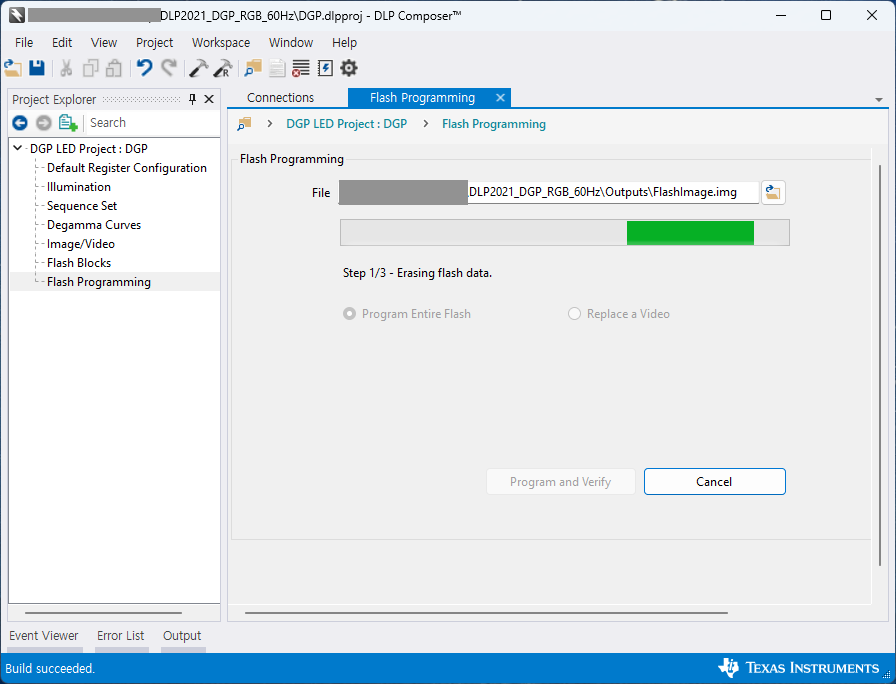Click the Project Explorer search field
Viewport: 896px width, 684px height.
[x=152, y=122]
